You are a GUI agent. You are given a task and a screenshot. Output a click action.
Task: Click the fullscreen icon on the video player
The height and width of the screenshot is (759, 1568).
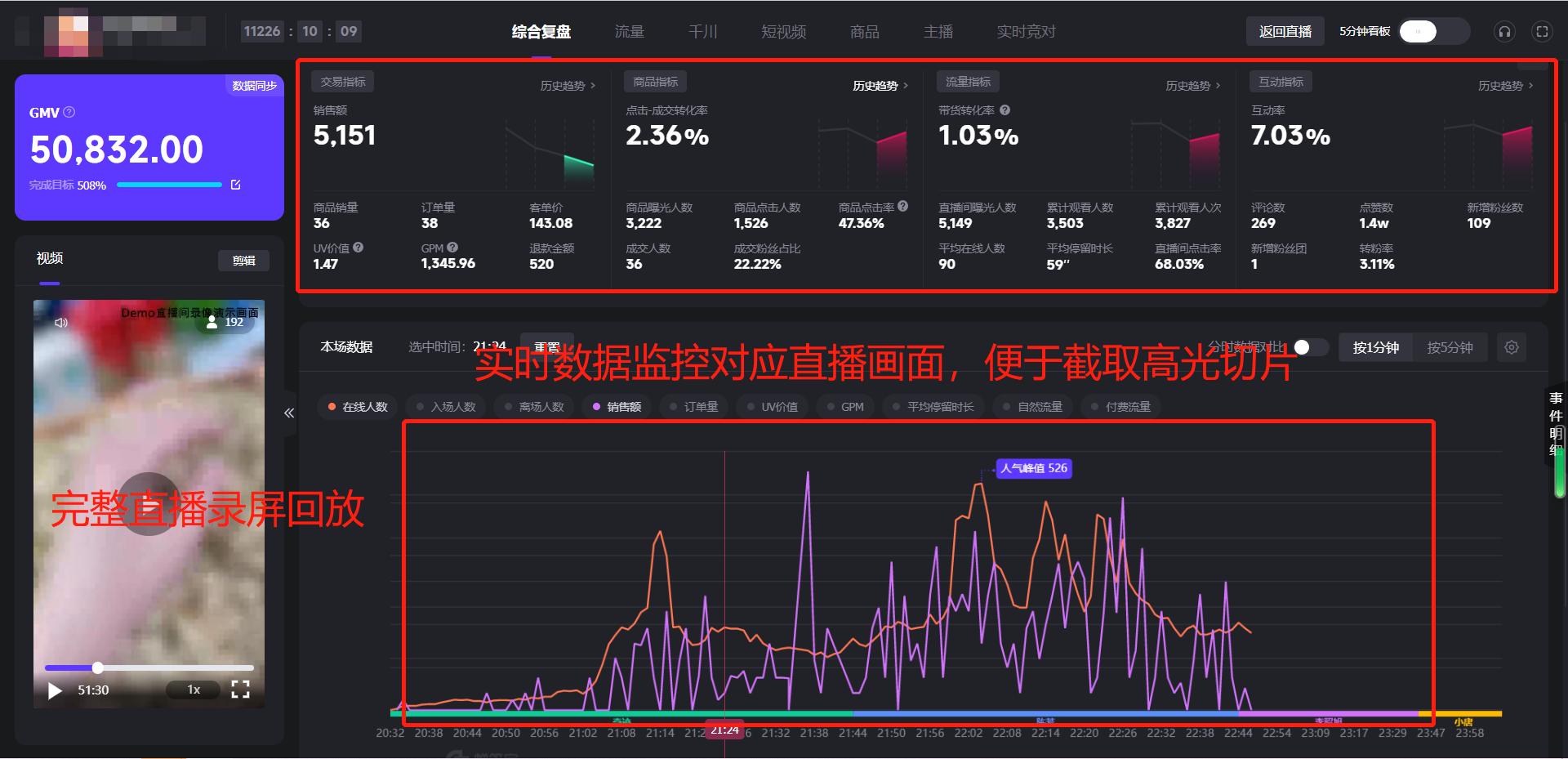point(240,690)
